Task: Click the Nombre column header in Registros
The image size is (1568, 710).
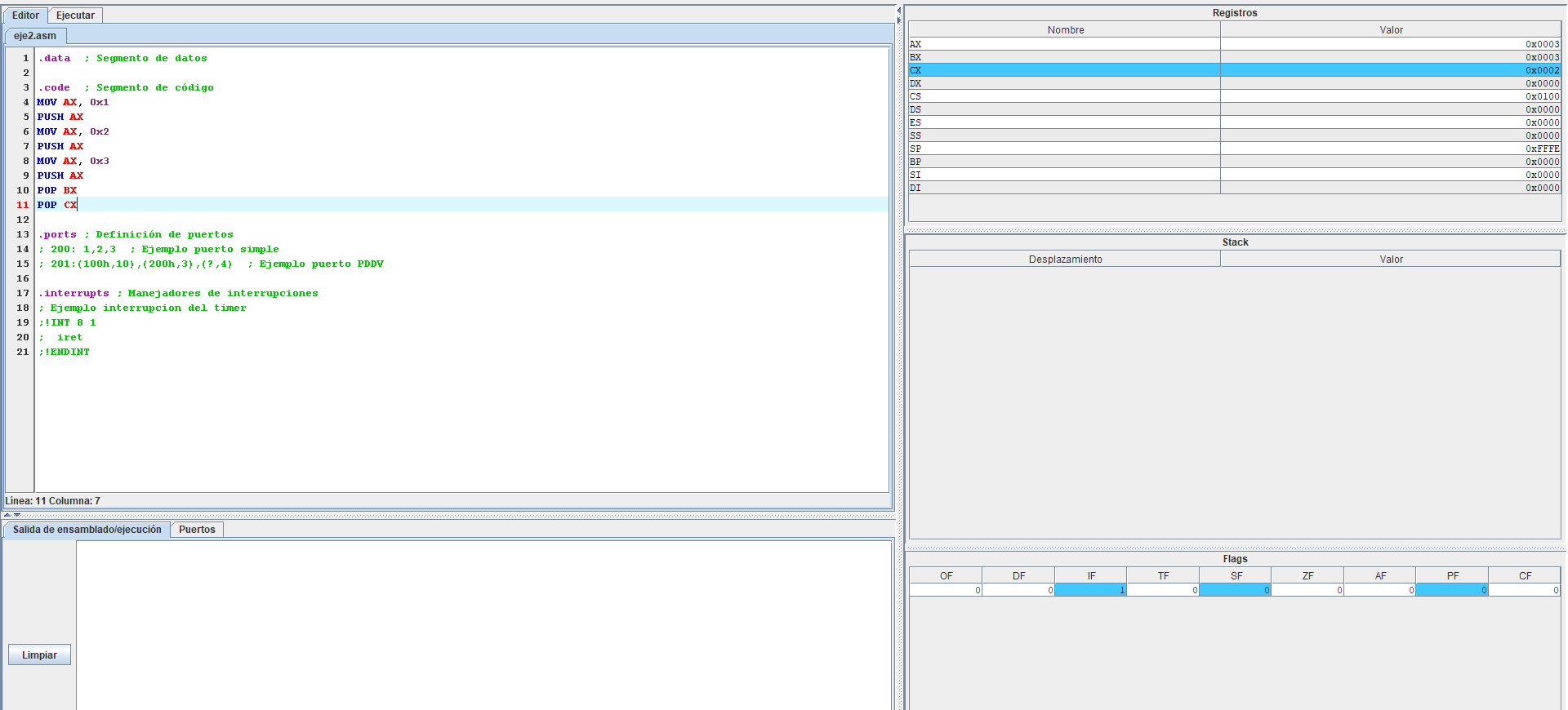Action: coord(1065,30)
